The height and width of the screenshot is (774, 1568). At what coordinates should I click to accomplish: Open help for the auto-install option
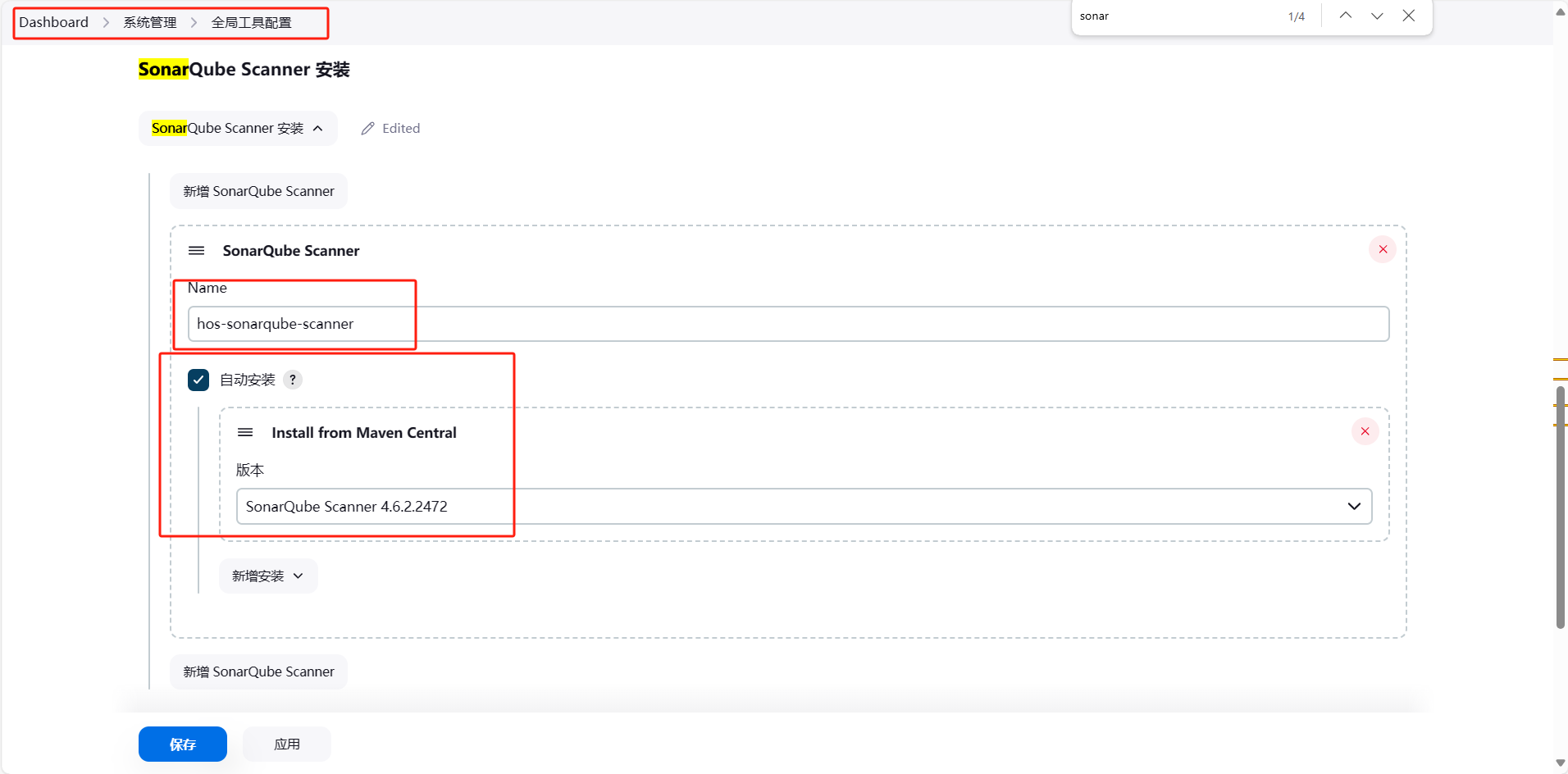click(x=293, y=380)
